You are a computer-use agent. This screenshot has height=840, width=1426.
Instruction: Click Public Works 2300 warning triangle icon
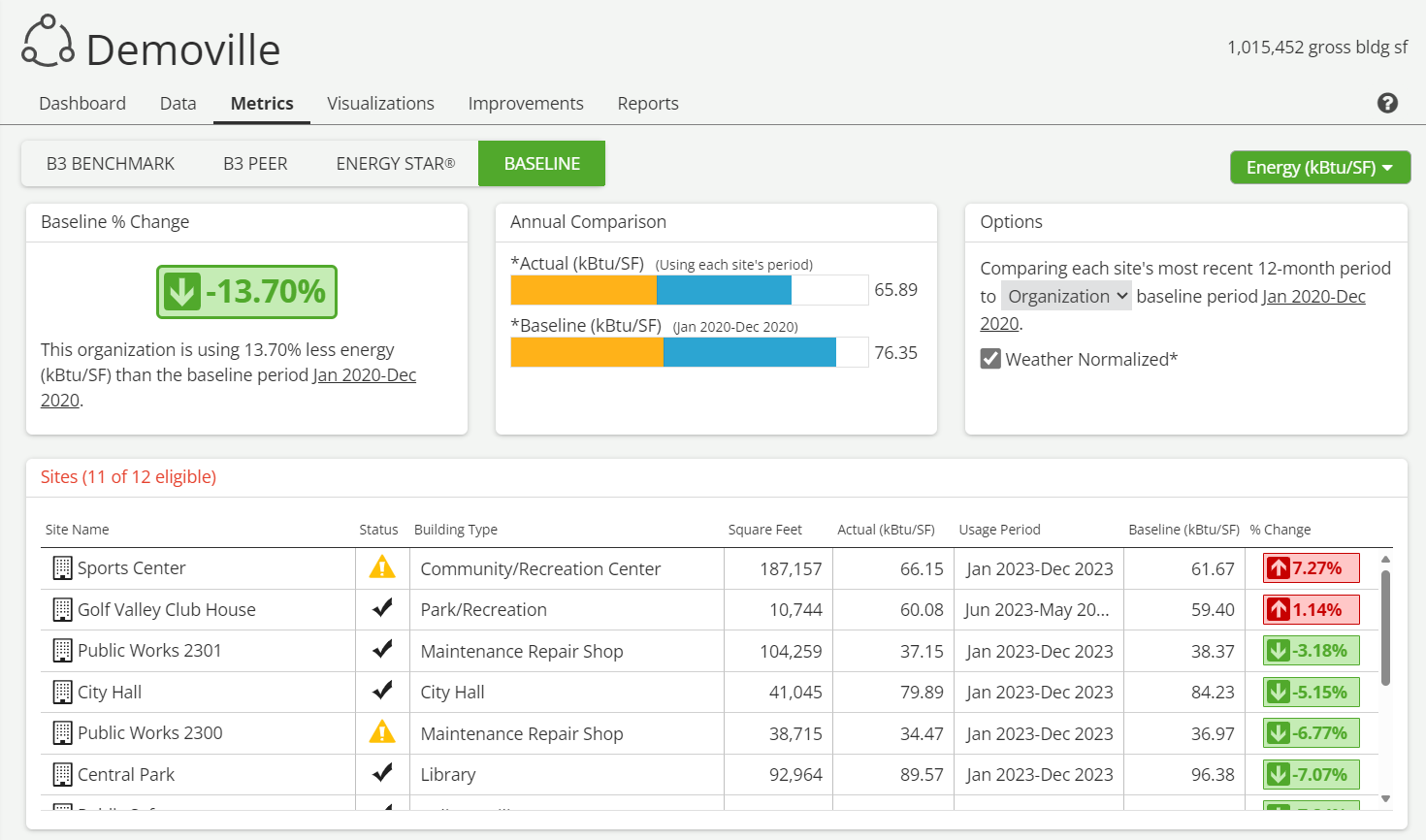(382, 732)
